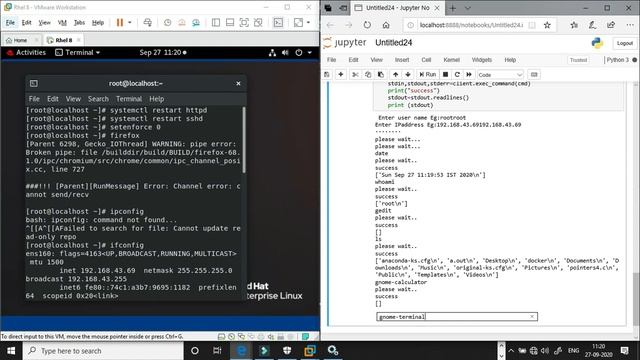
Task: Click Send Ctrl+Alt+Del icon in VMware toolbar
Action: click(148, 22)
